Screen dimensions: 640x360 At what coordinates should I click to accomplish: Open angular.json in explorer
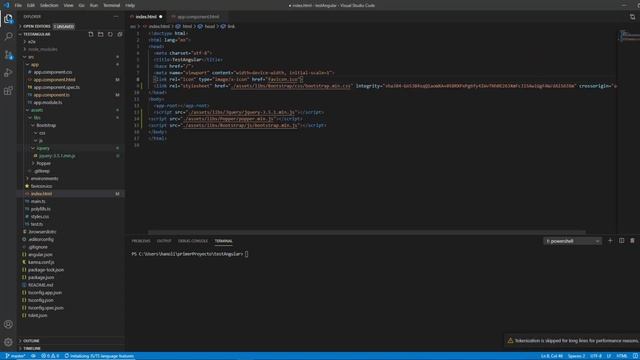click(40, 255)
